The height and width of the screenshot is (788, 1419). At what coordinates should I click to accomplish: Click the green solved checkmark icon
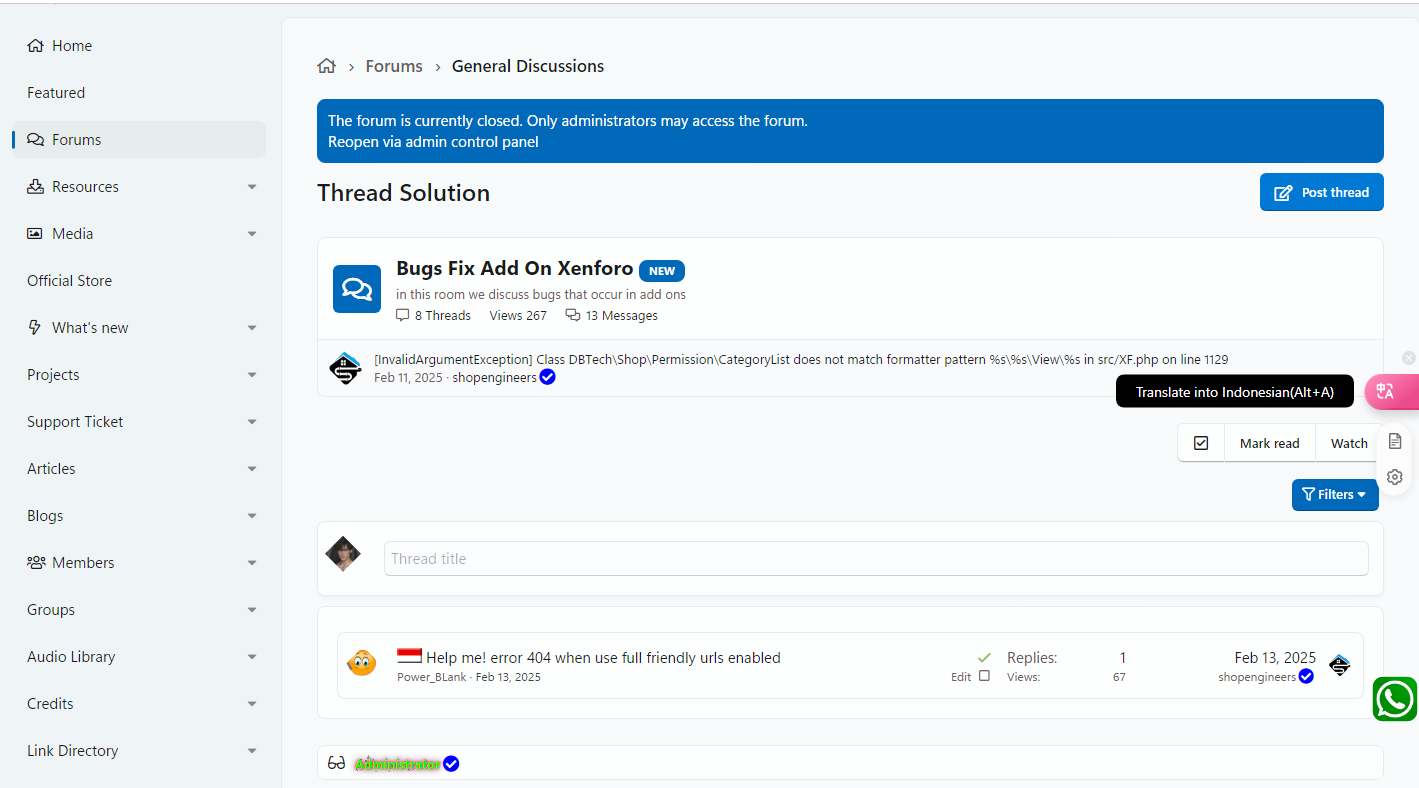984,657
